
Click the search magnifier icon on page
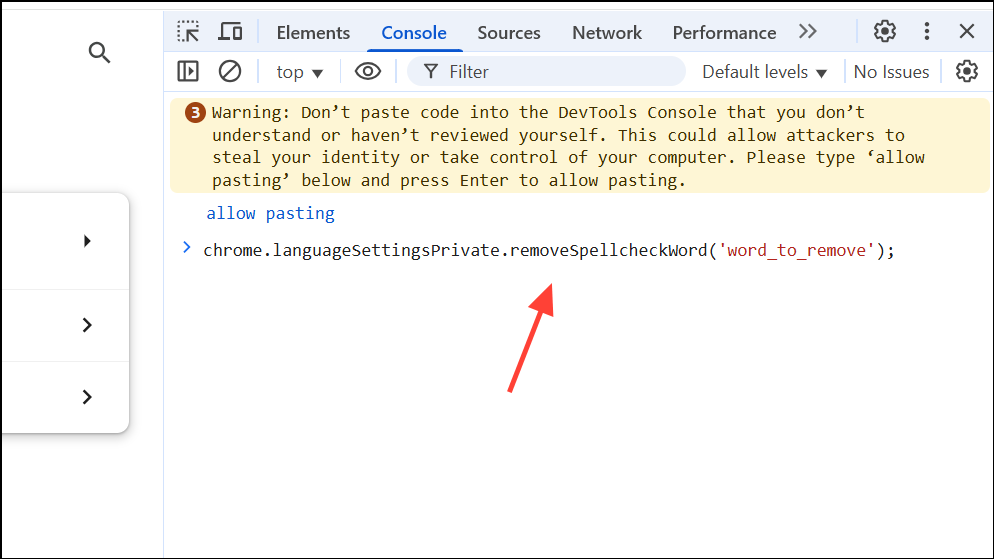[x=99, y=53]
